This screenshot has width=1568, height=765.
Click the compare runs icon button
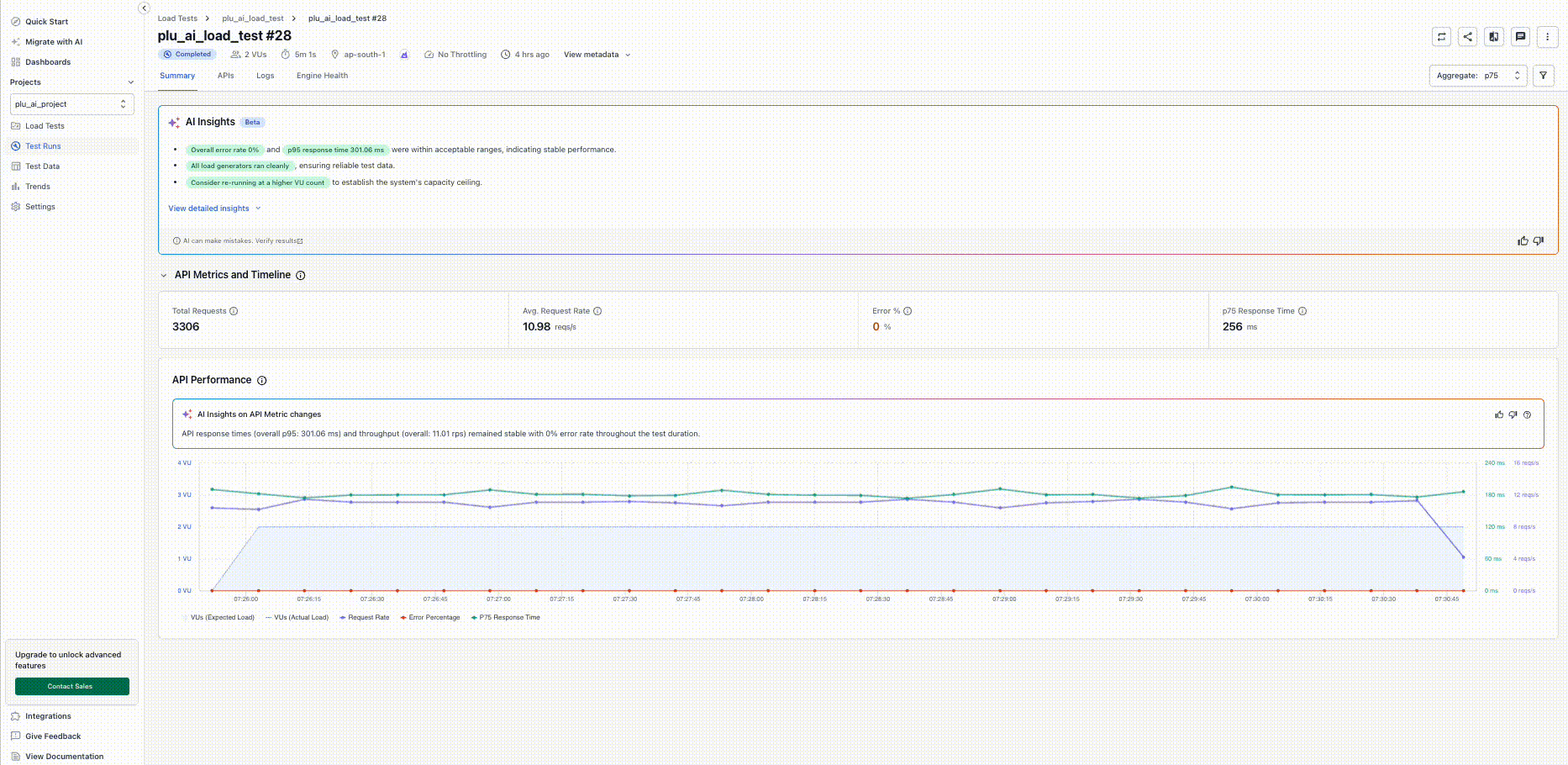coord(1494,36)
